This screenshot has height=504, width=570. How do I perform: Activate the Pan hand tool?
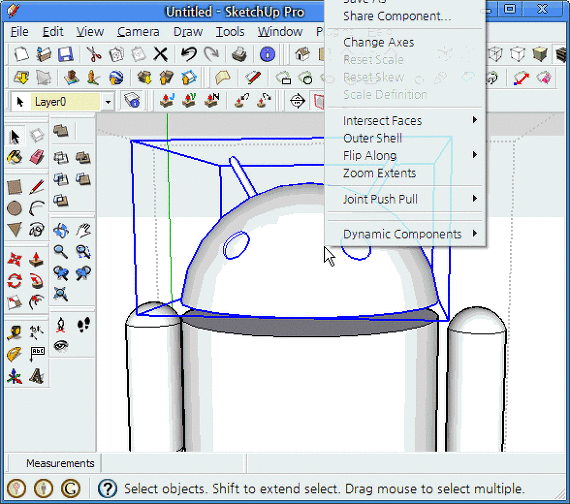pyautogui.click(x=83, y=231)
